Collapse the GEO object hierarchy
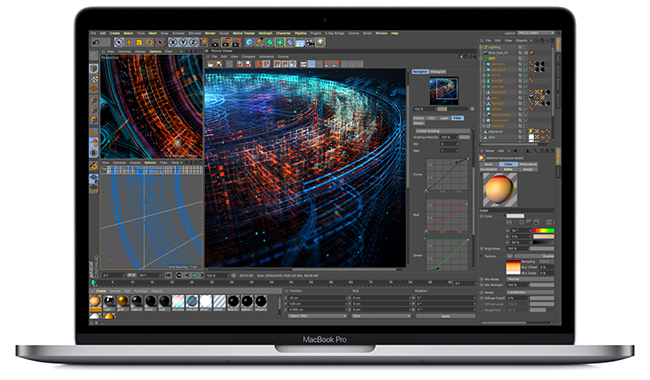The height and width of the screenshot is (380, 650). 482,58
